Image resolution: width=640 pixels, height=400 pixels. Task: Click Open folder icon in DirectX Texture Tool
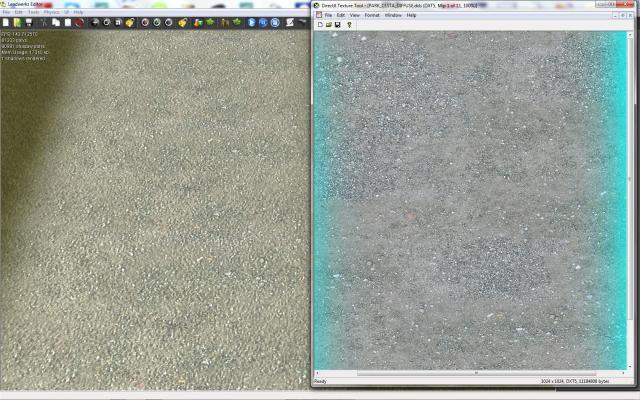(328, 24)
